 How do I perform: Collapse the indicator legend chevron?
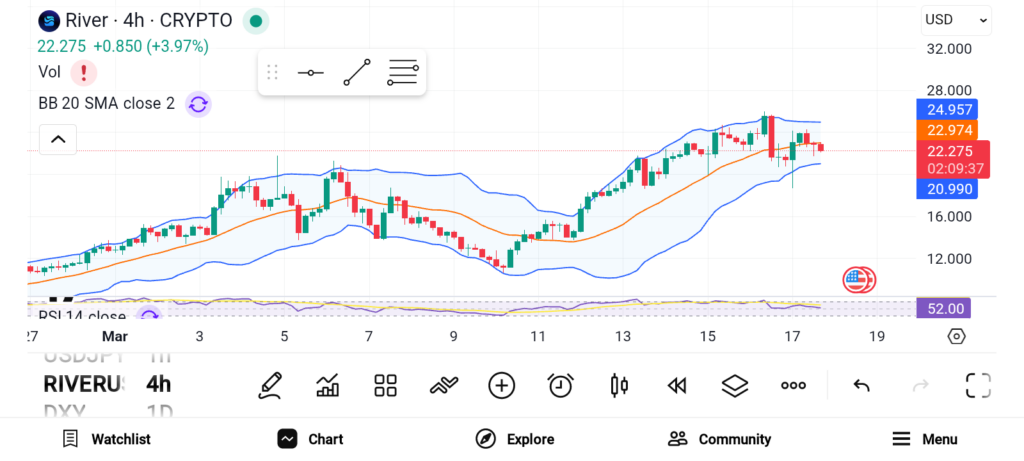tap(57, 139)
